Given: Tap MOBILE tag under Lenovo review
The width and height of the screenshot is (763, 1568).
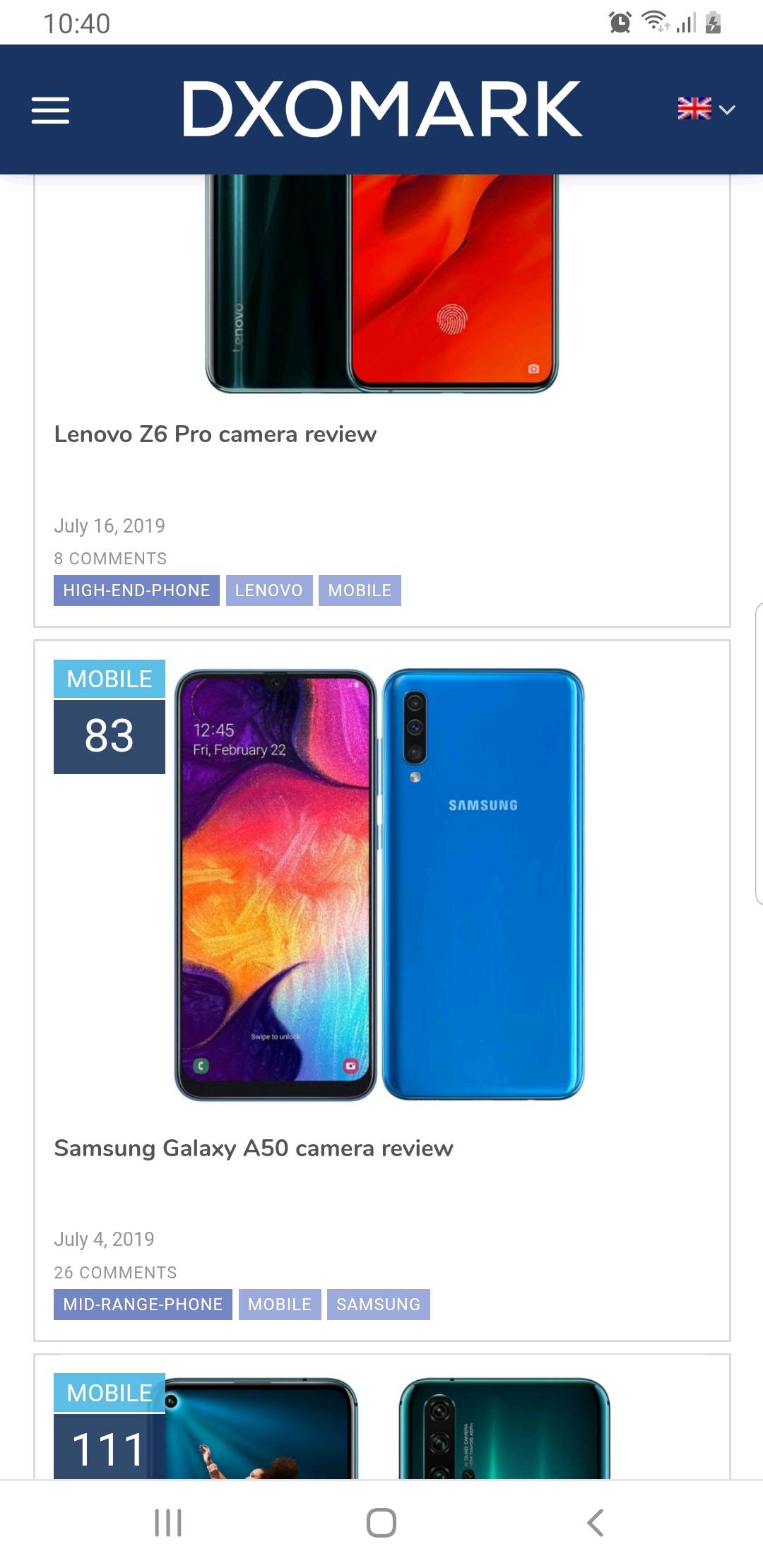Looking at the screenshot, I should coord(360,590).
